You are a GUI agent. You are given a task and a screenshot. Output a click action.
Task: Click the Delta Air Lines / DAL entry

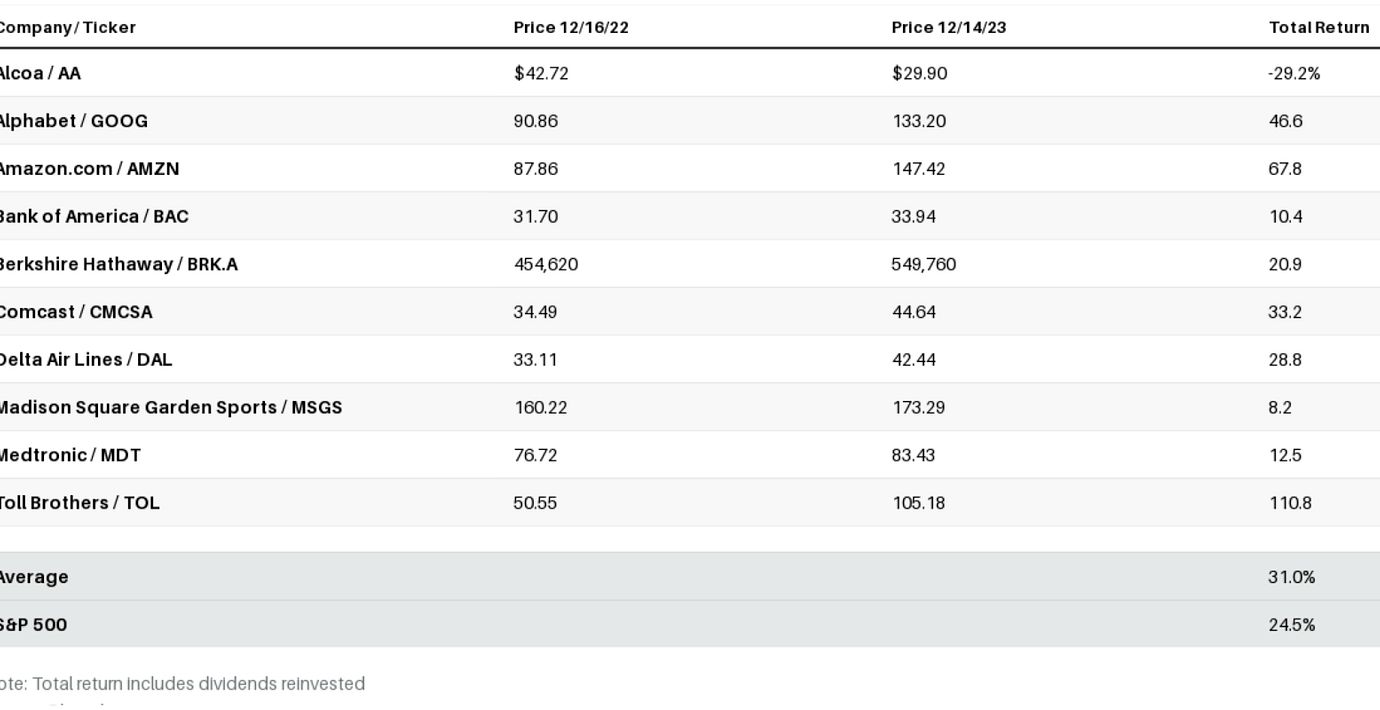[x=85, y=360]
